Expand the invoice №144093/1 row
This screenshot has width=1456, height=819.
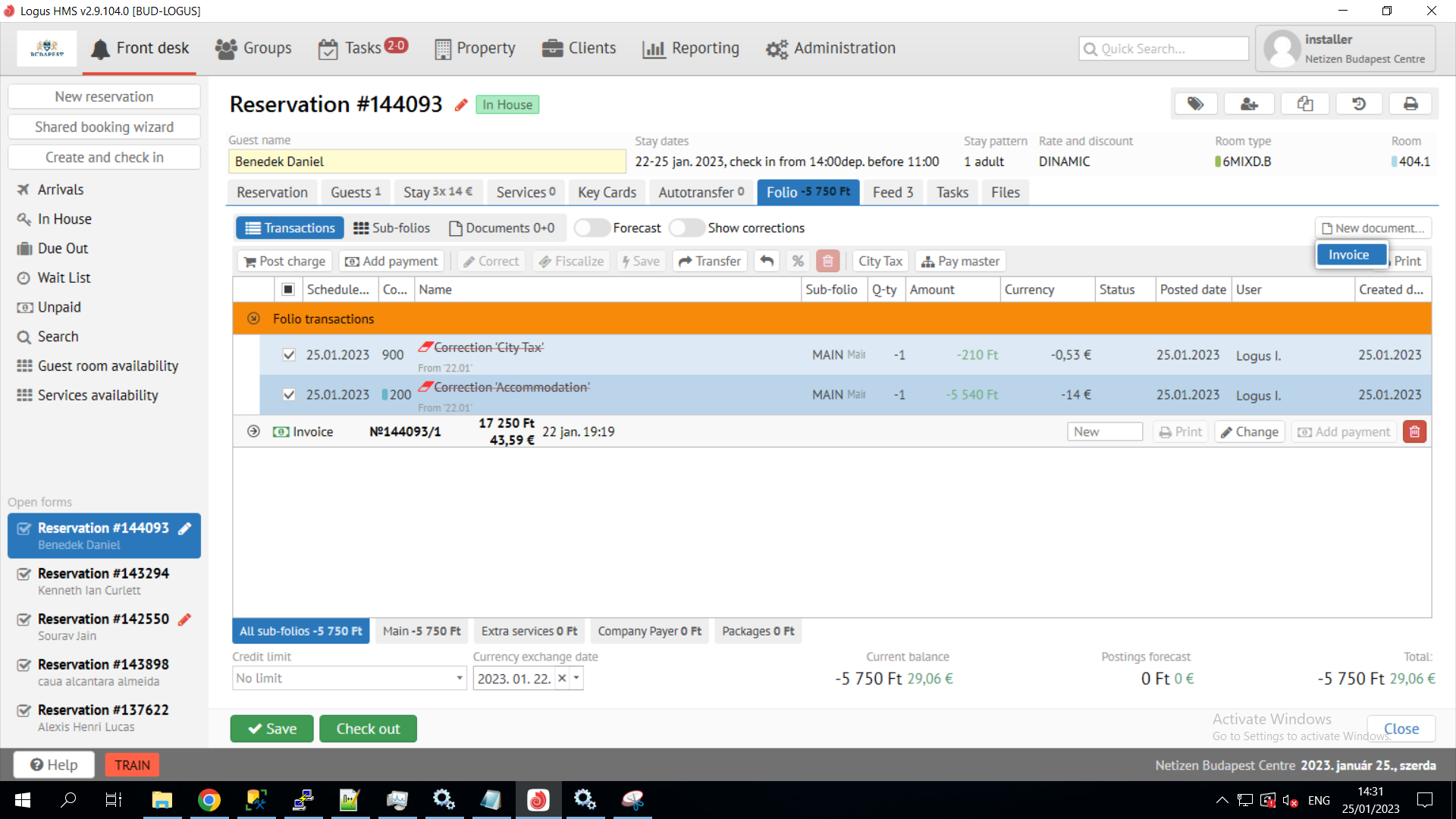(x=253, y=431)
